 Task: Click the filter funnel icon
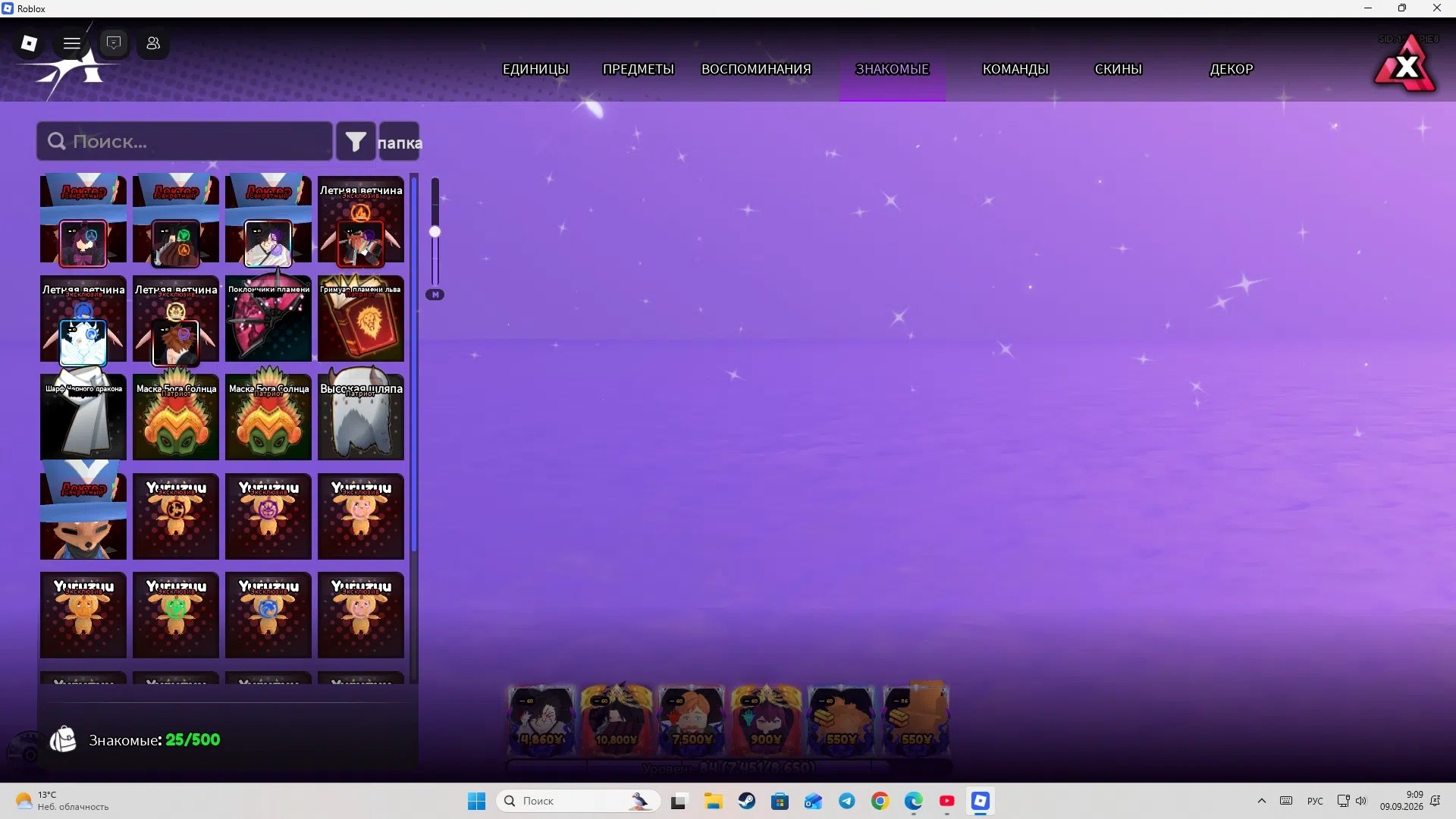[x=356, y=141]
